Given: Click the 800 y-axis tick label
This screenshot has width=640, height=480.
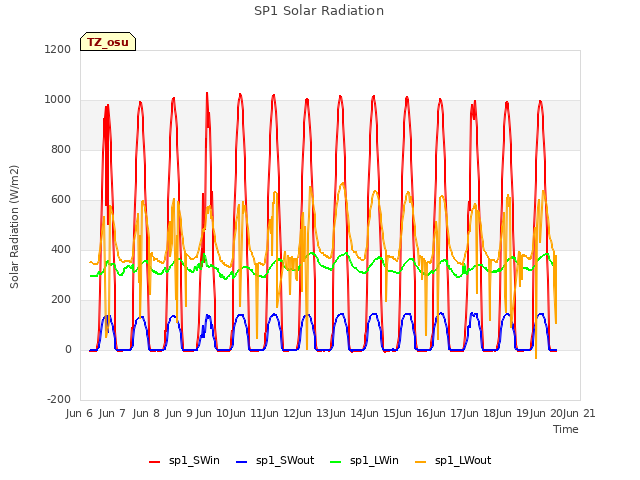Looking at the screenshot, I should pyautogui.click(x=61, y=149).
